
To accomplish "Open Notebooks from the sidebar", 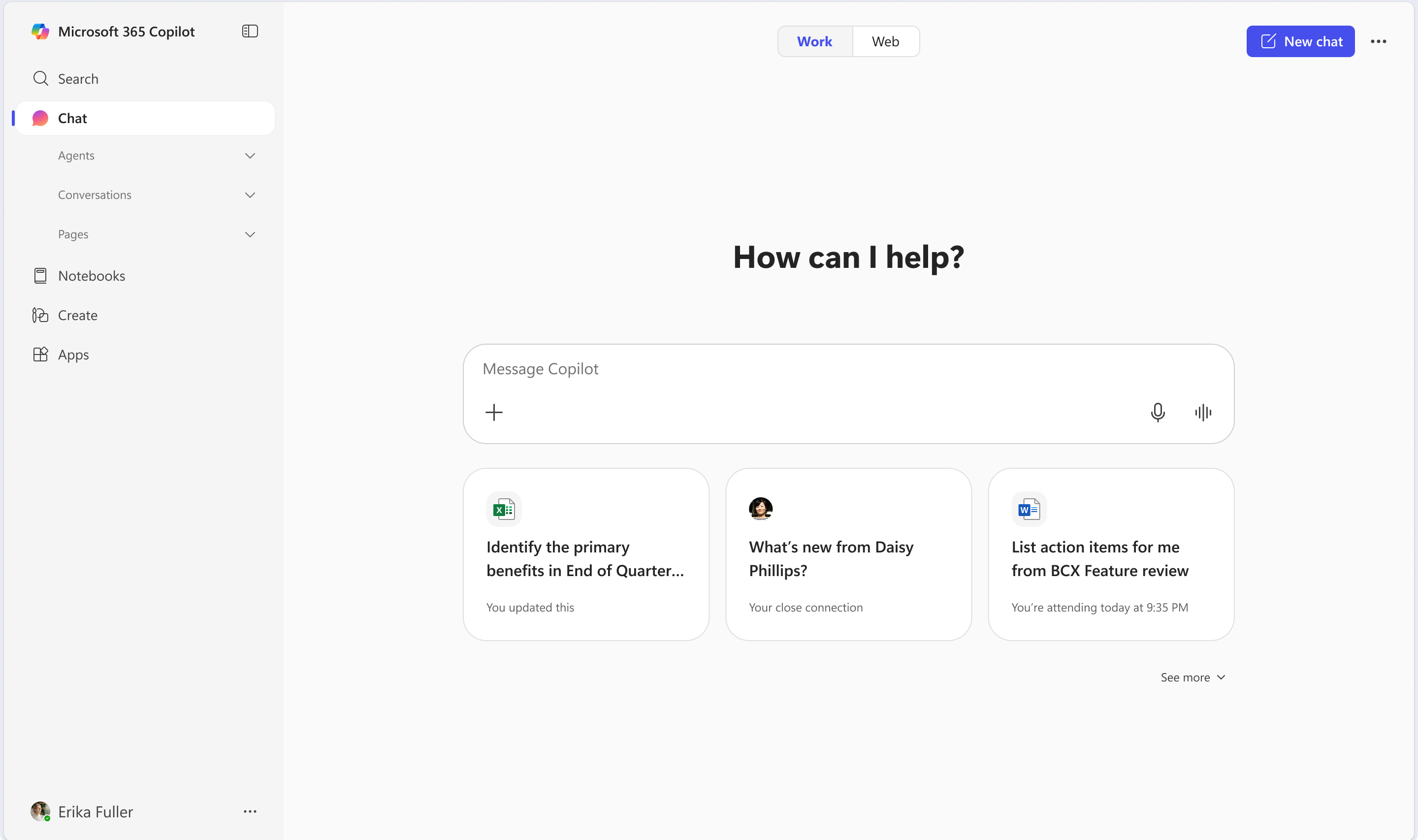I will (x=91, y=276).
